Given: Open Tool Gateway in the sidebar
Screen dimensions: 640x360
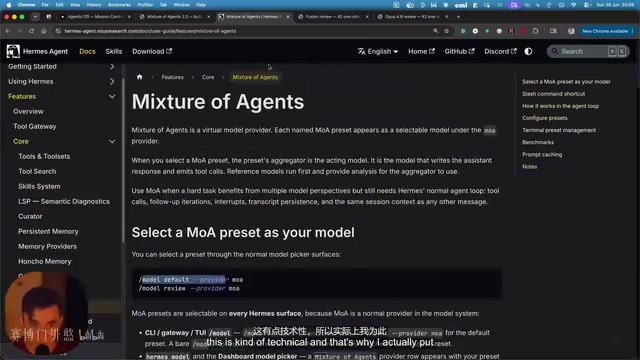Looking at the screenshot, I should coord(35,127).
